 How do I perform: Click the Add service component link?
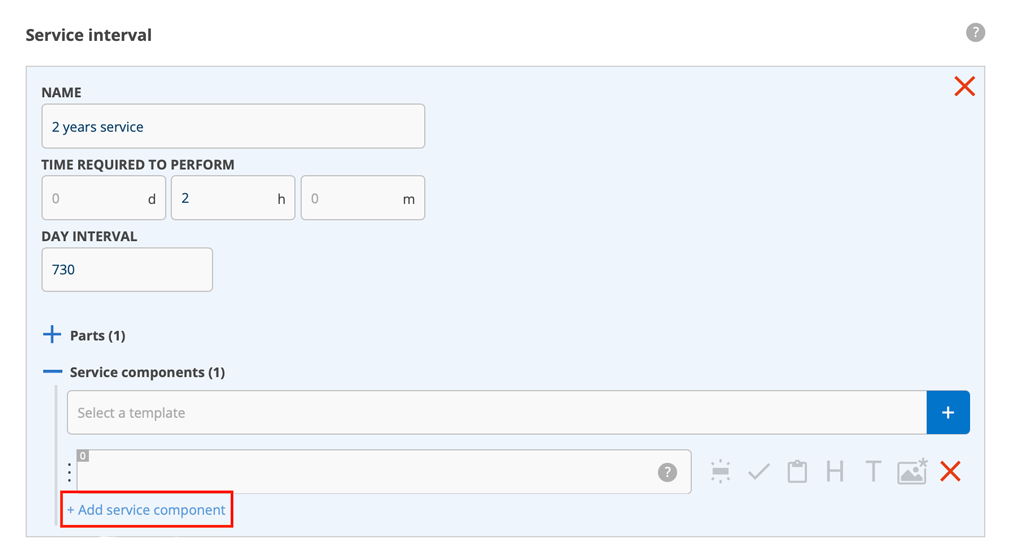tap(146, 510)
